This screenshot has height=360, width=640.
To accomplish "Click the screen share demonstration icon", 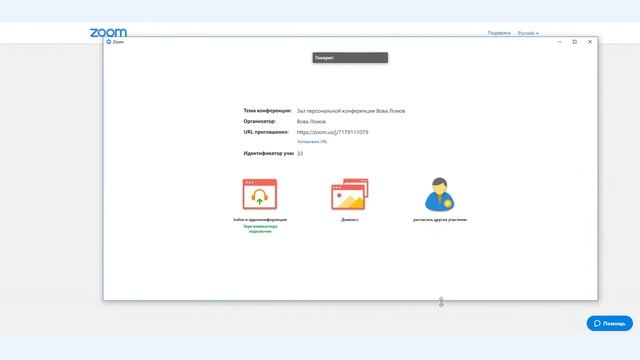I will pos(350,194).
